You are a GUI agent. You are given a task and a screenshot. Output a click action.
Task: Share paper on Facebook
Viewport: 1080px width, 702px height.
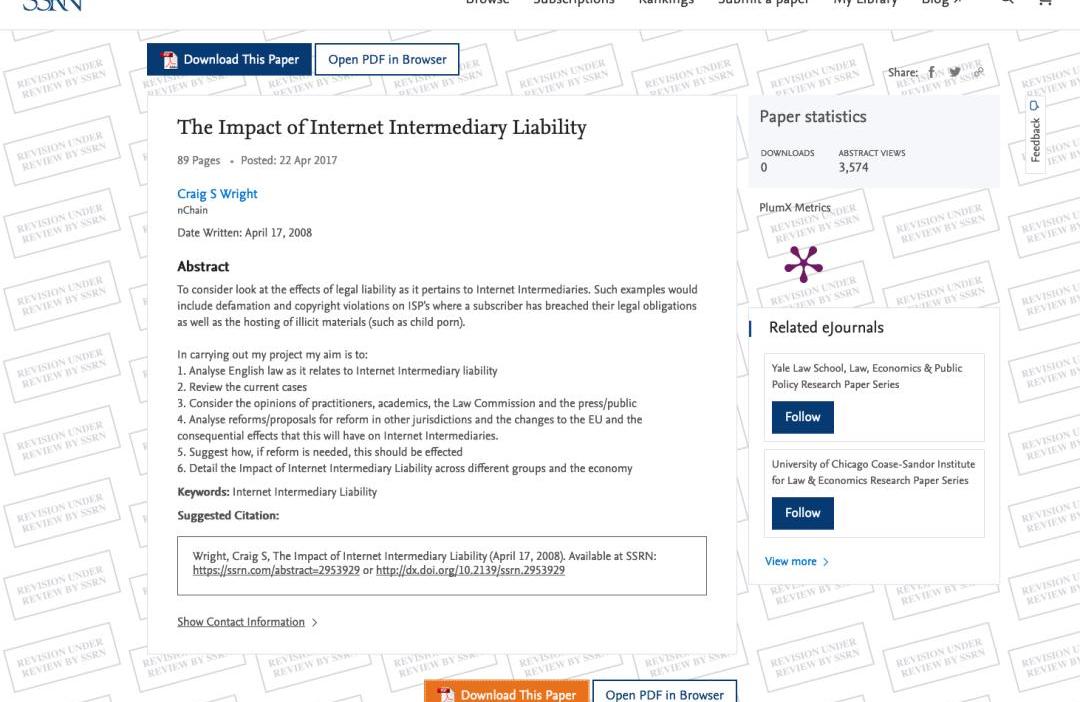tap(931, 72)
